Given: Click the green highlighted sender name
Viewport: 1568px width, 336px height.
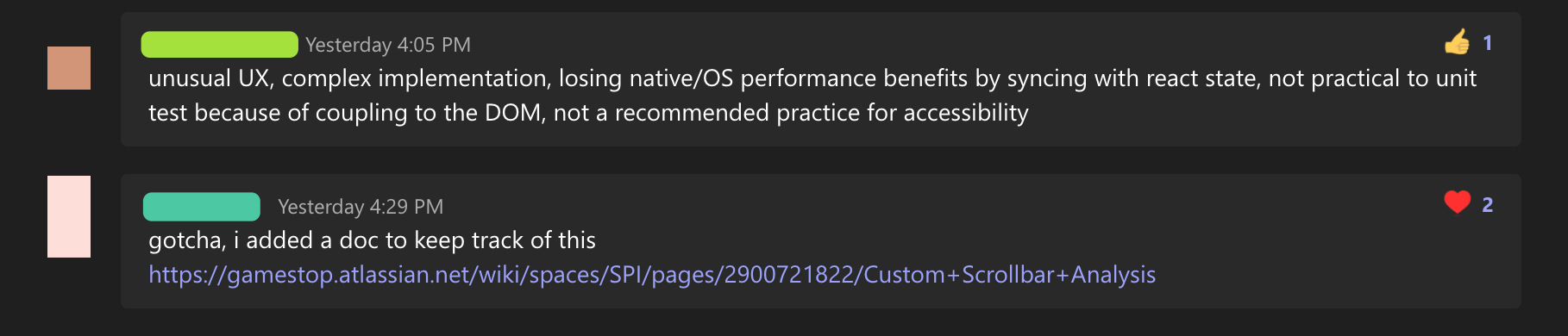Looking at the screenshot, I should (220, 44).
